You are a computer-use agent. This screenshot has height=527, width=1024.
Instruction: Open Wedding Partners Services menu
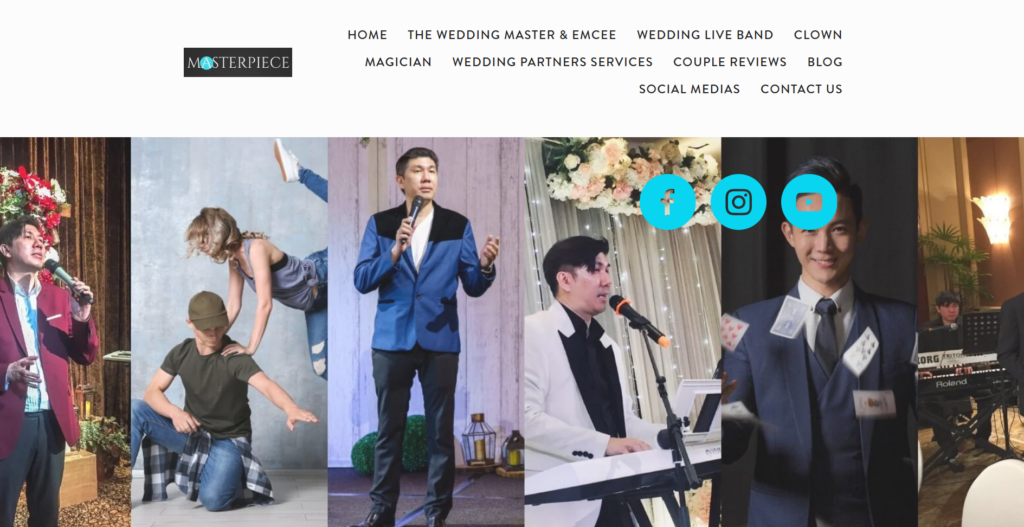coord(552,62)
